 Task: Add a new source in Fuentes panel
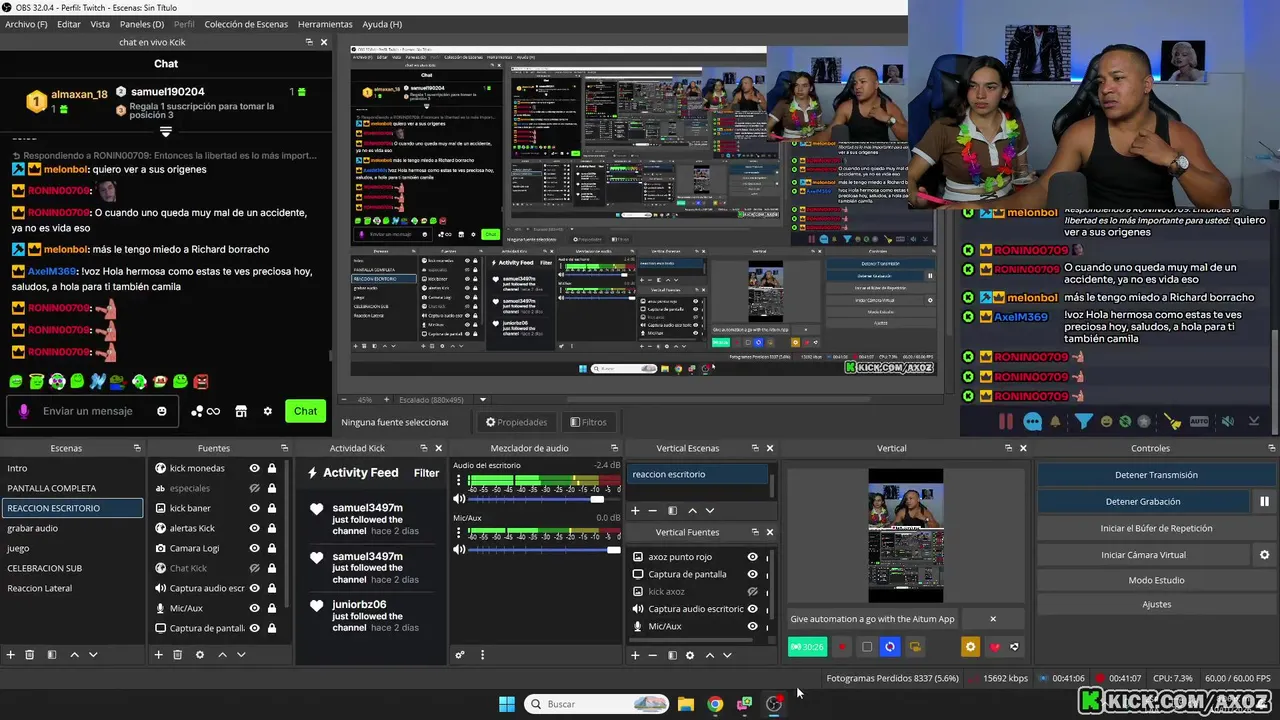tap(158, 655)
